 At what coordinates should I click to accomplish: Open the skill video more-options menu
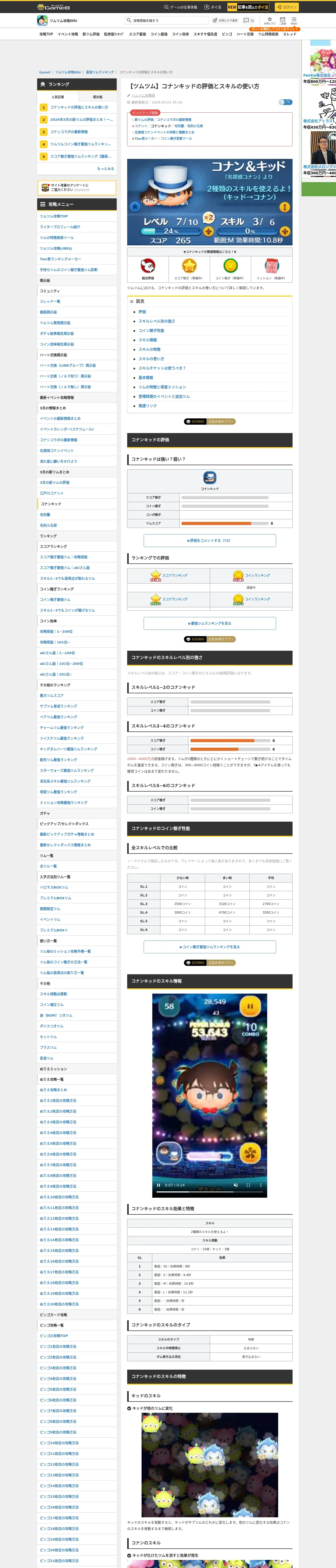(x=260, y=1185)
